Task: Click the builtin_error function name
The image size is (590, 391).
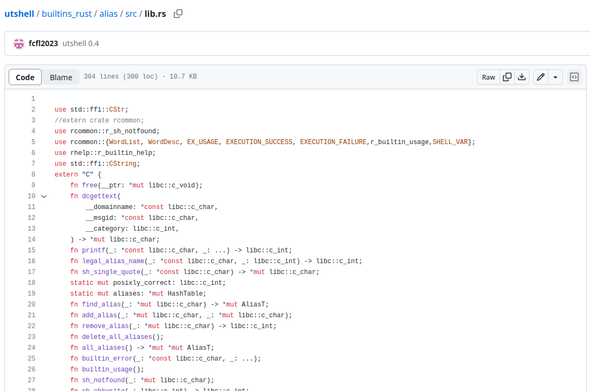Action: [107, 359]
